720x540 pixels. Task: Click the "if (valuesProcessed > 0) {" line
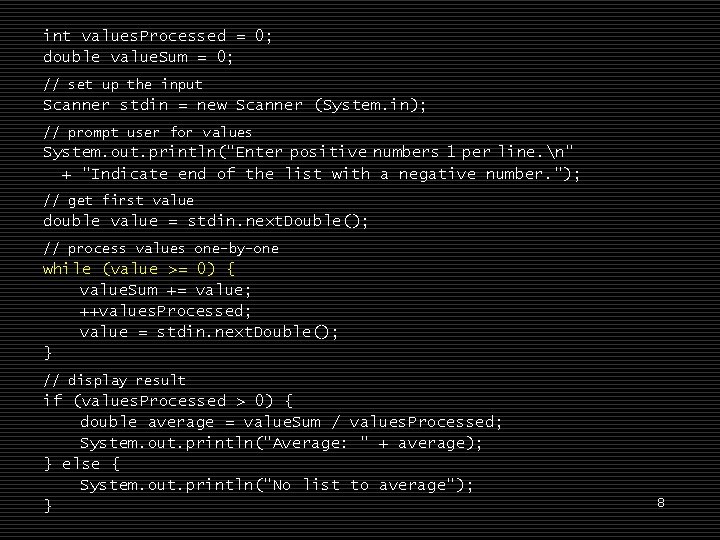[167, 401]
